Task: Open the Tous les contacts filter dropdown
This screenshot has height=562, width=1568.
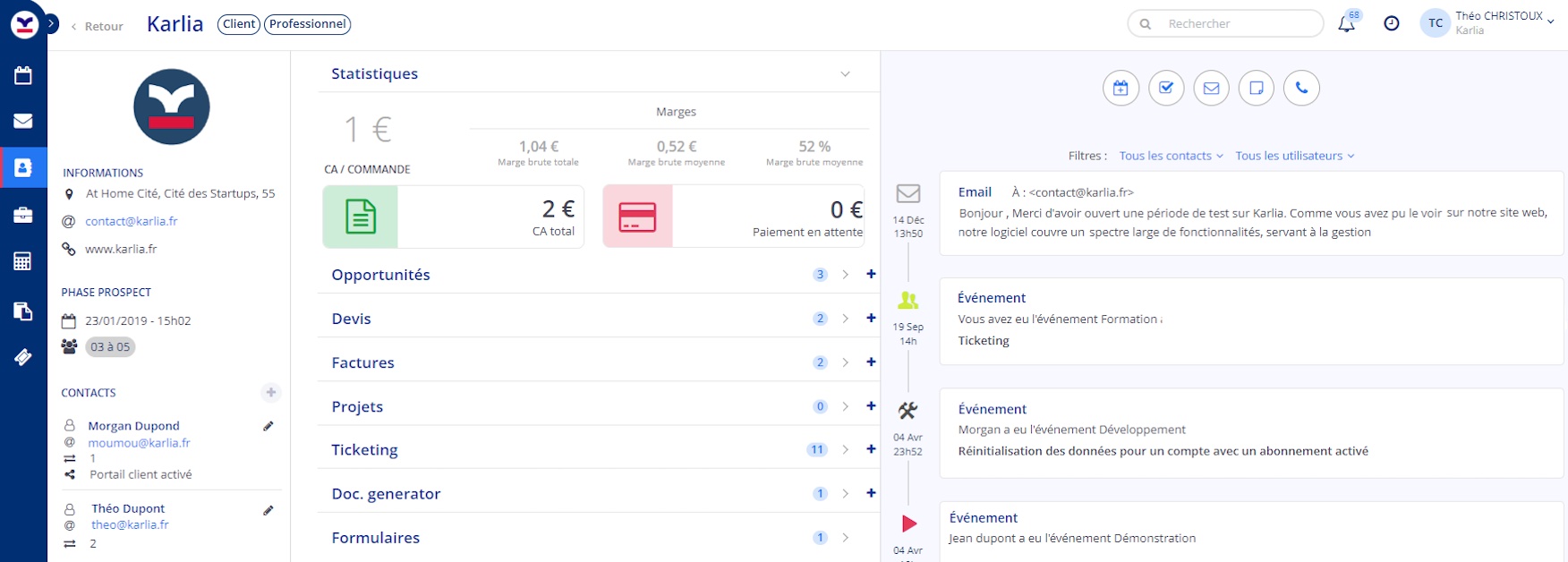Action: (x=1171, y=156)
